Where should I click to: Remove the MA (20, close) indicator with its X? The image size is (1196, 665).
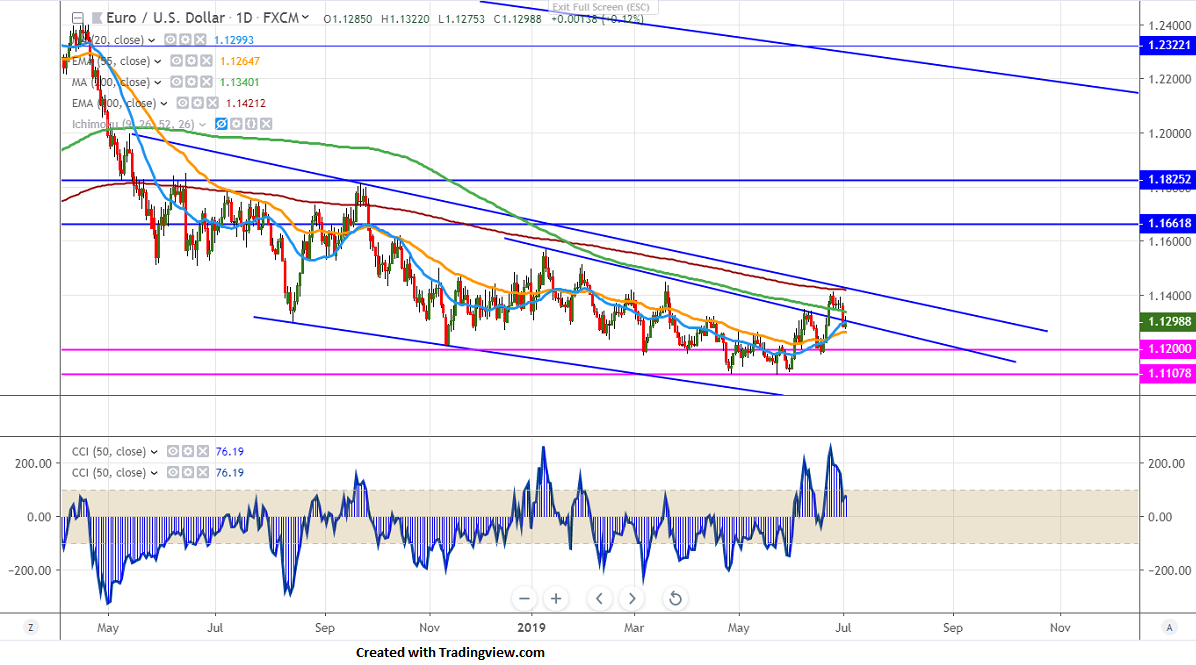(199, 40)
